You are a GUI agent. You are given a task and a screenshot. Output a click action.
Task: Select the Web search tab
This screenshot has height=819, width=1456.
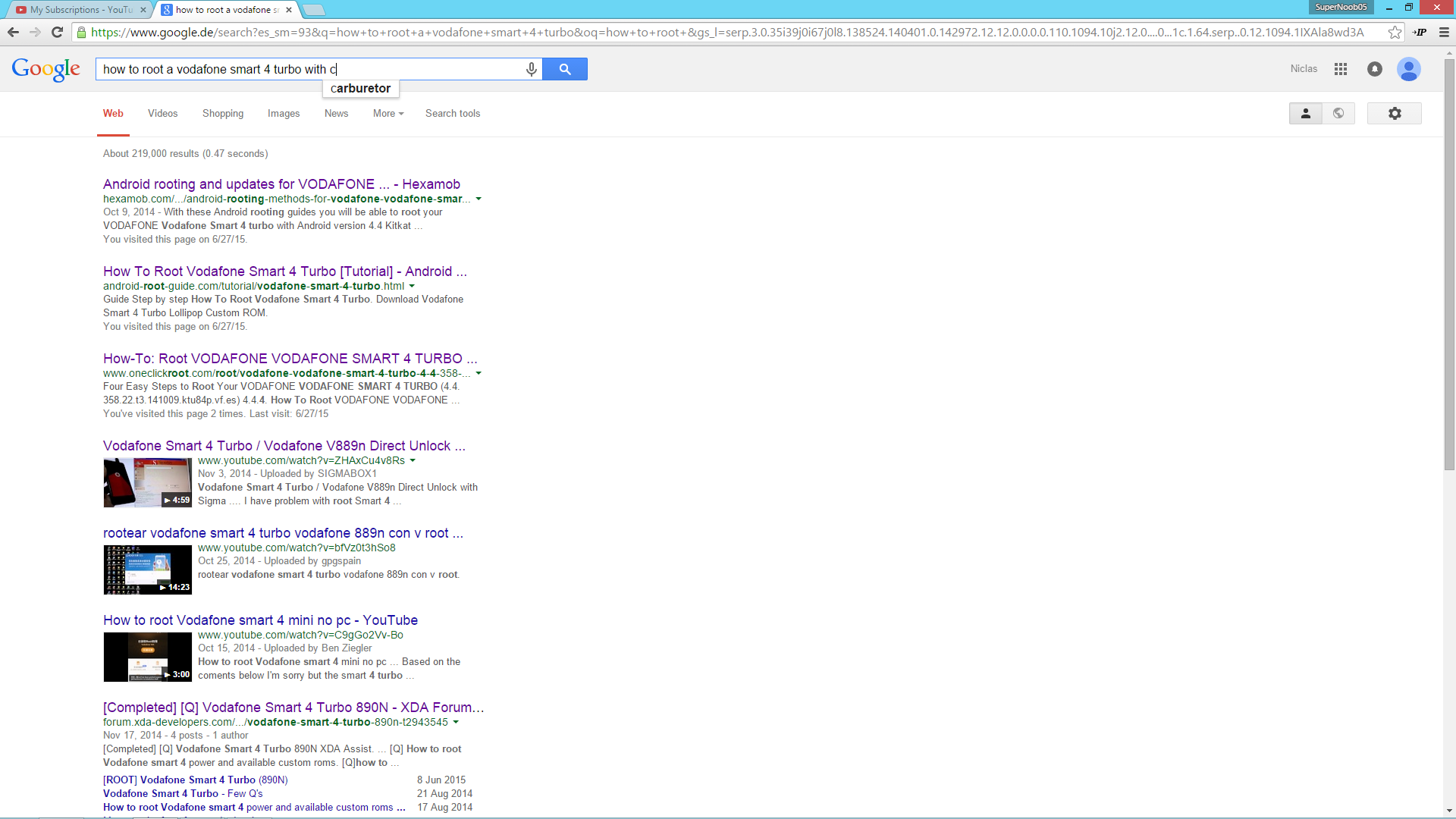113,113
